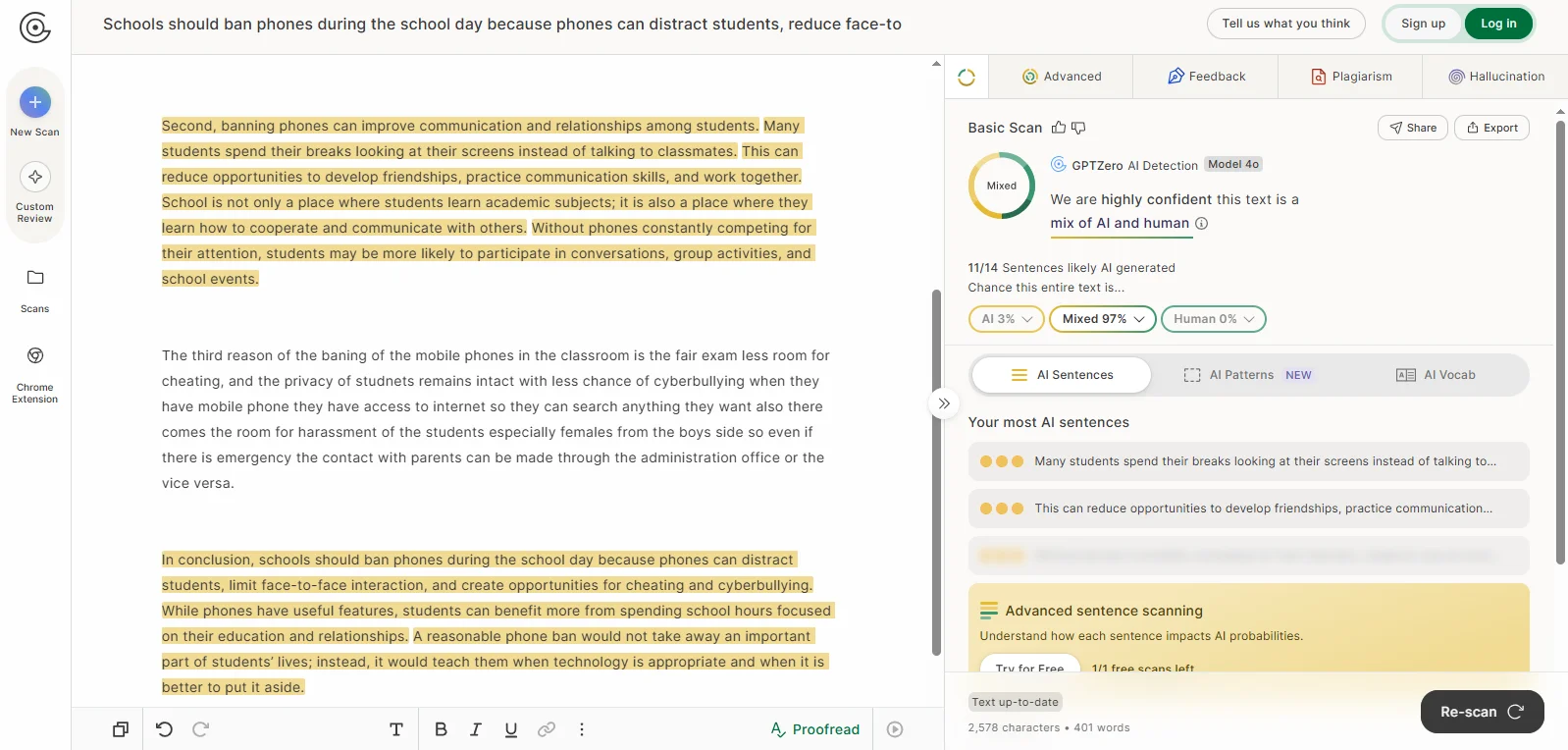This screenshot has width=1568, height=750.
Task: Click the Proofread button
Action: pyautogui.click(x=815, y=729)
